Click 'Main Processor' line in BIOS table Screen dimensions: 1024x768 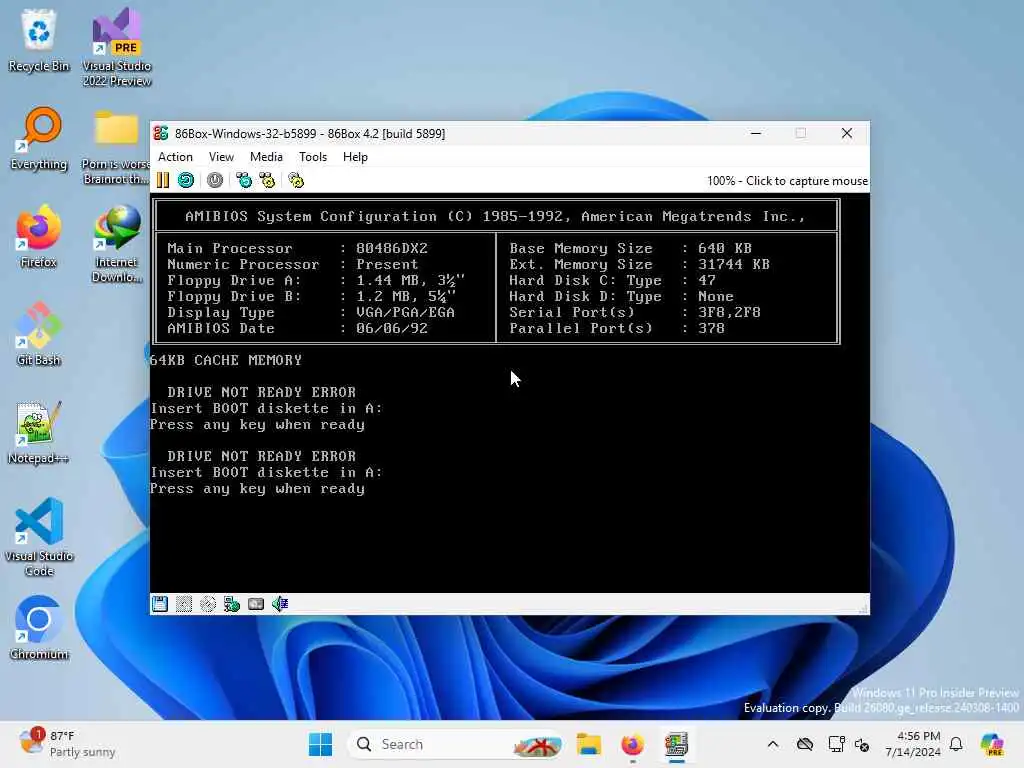coord(298,248)
